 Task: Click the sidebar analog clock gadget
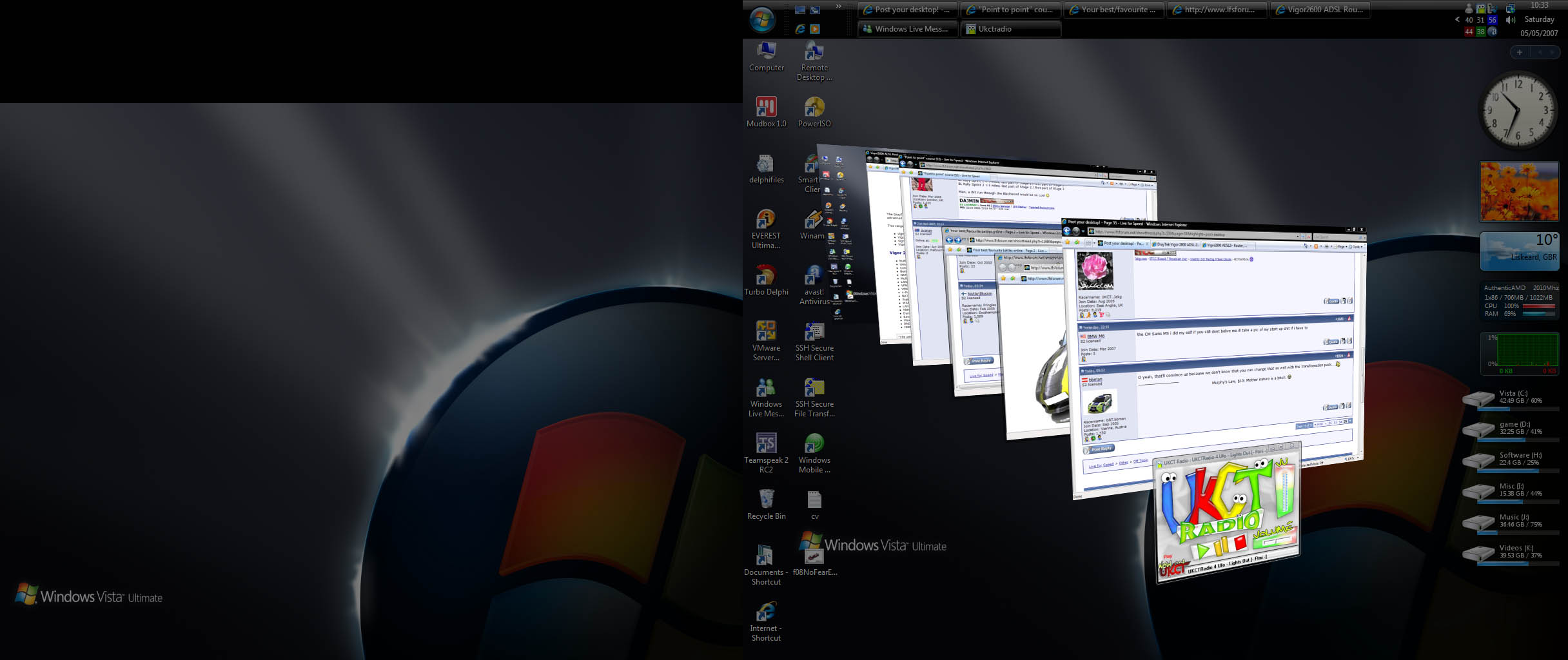pyautogui.click(x=1518, y=110)
